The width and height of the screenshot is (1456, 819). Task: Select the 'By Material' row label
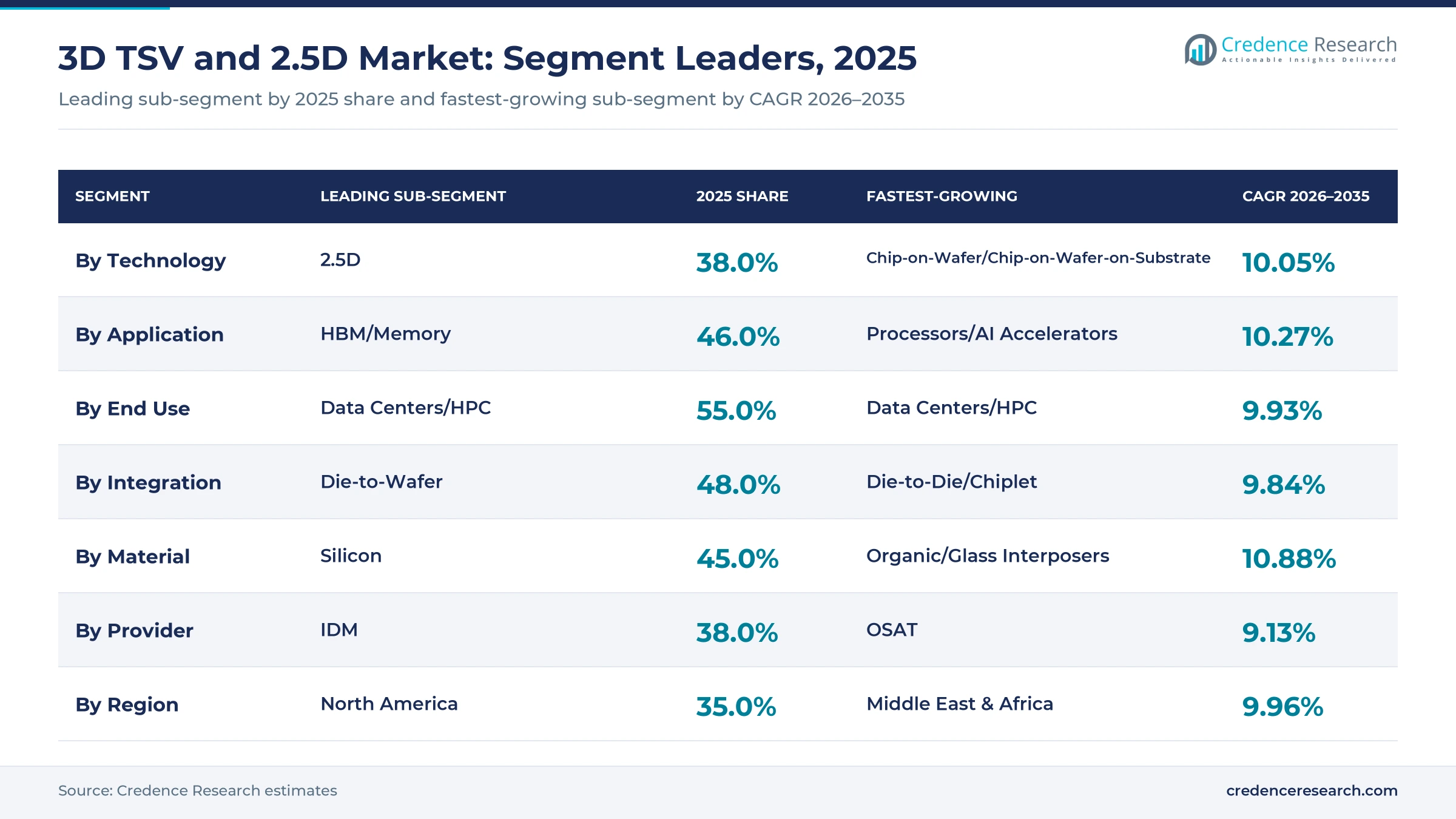point(132,557)
